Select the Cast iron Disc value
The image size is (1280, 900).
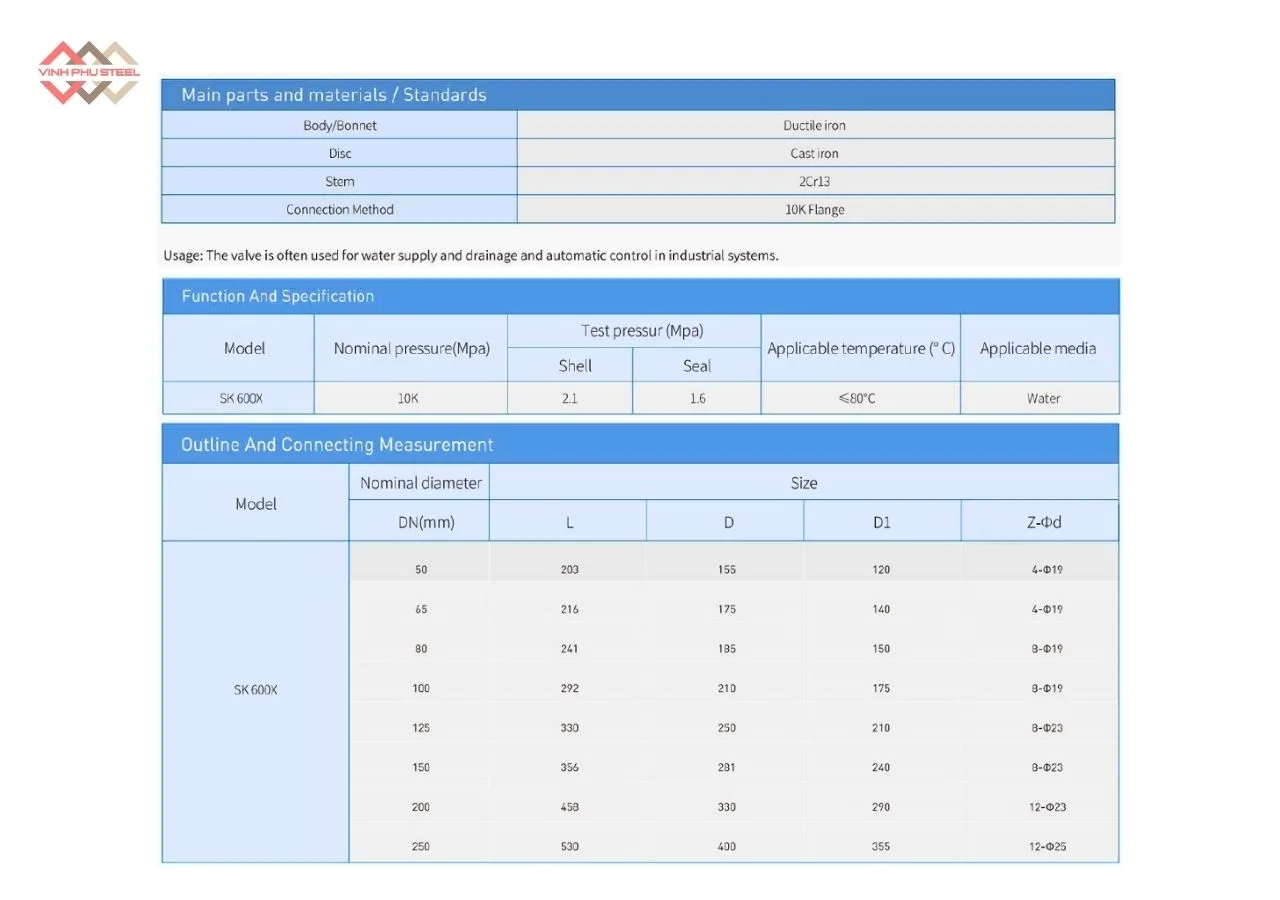coord(816,153)
